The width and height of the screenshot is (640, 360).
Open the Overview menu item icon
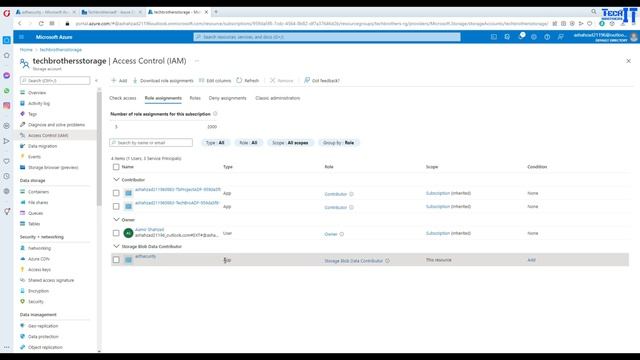click(22, 93)
